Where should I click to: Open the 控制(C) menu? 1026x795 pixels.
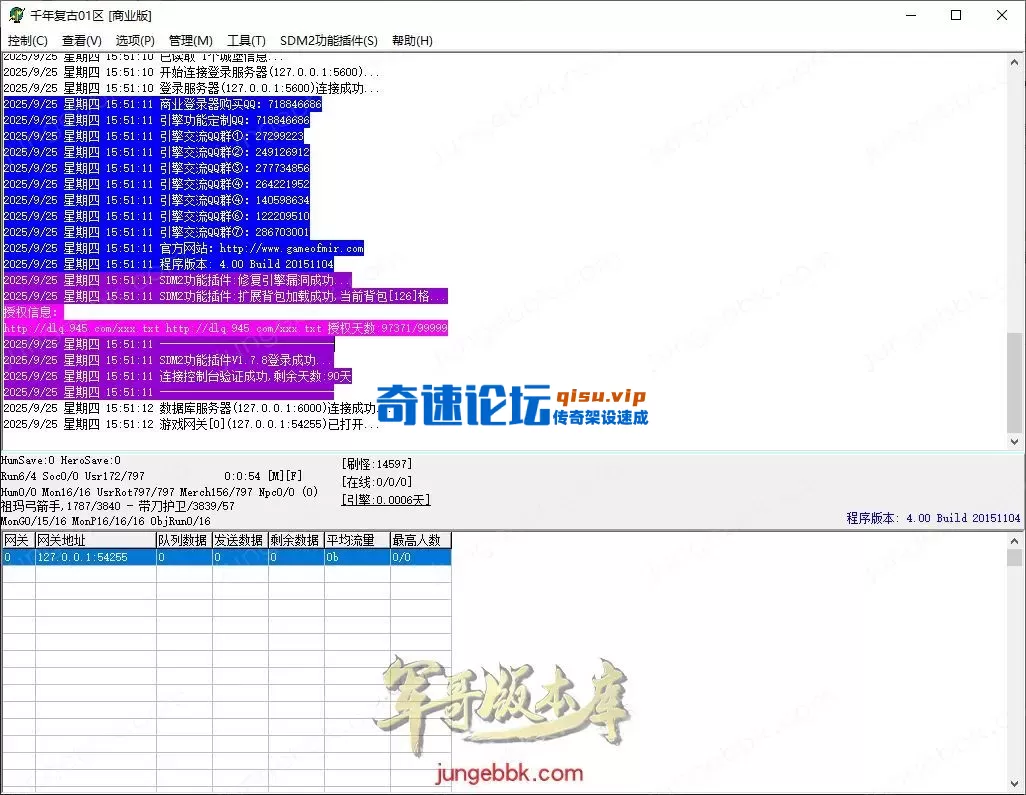[x=27, y=41]
